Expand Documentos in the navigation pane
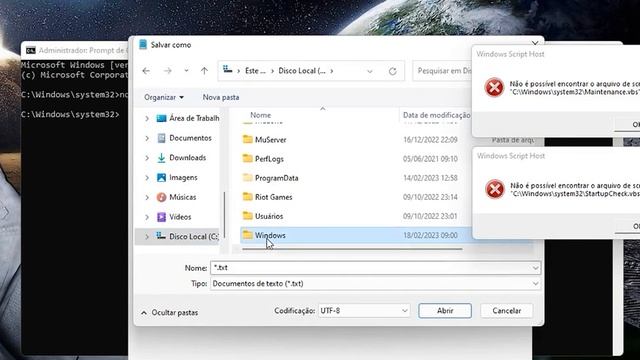The height and width of the screenshot is (360, 640). tap(147, 138)
